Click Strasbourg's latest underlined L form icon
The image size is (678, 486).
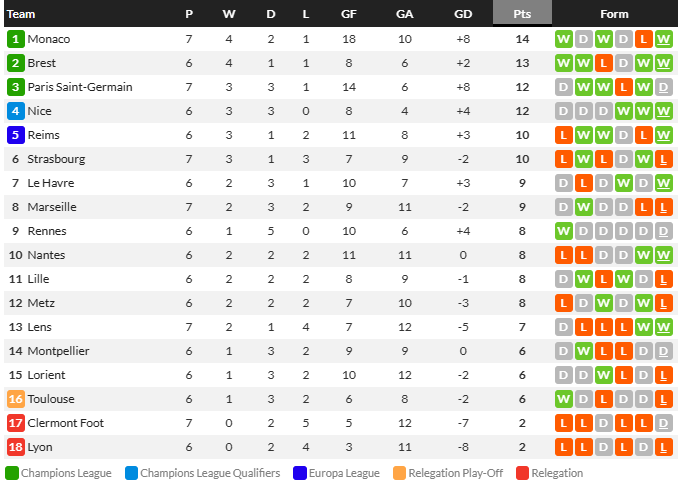663,160
